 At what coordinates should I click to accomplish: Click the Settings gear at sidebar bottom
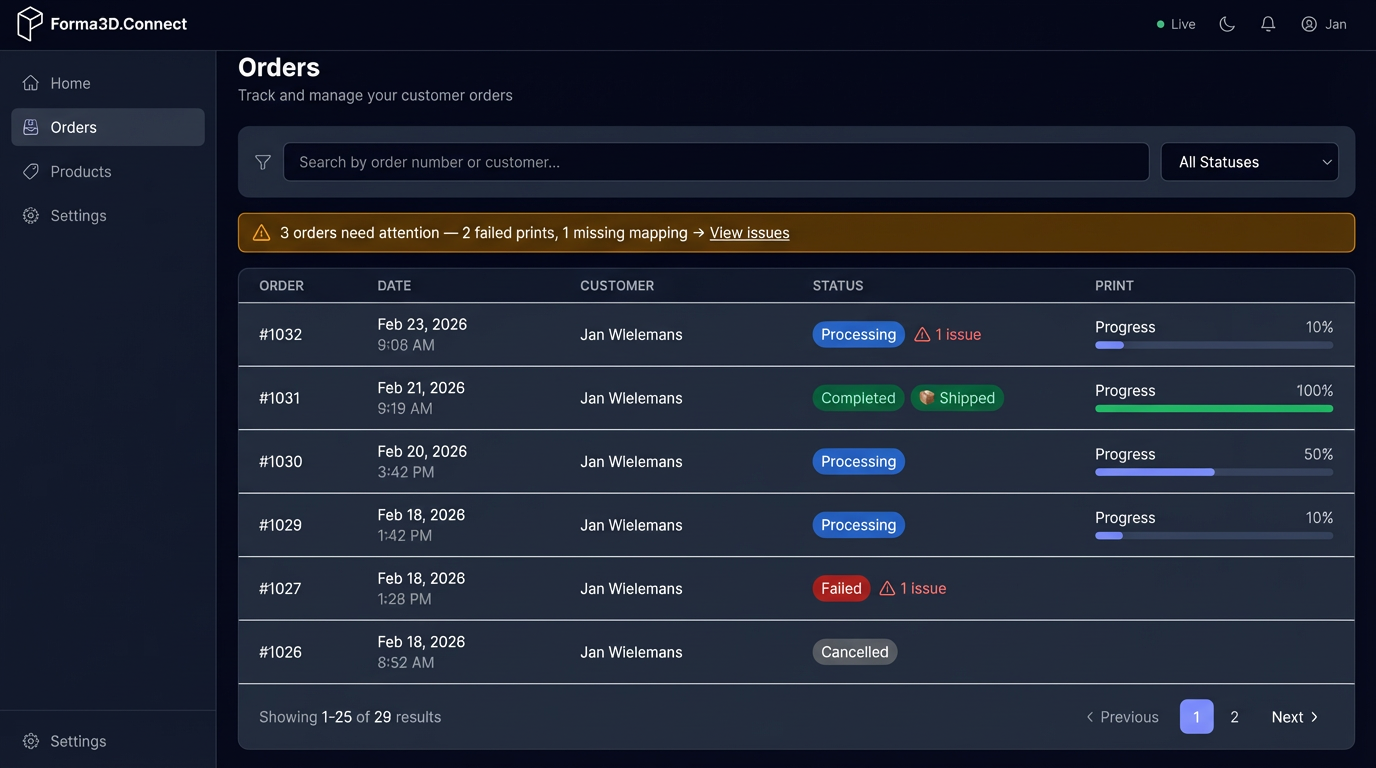pos(30,741)
